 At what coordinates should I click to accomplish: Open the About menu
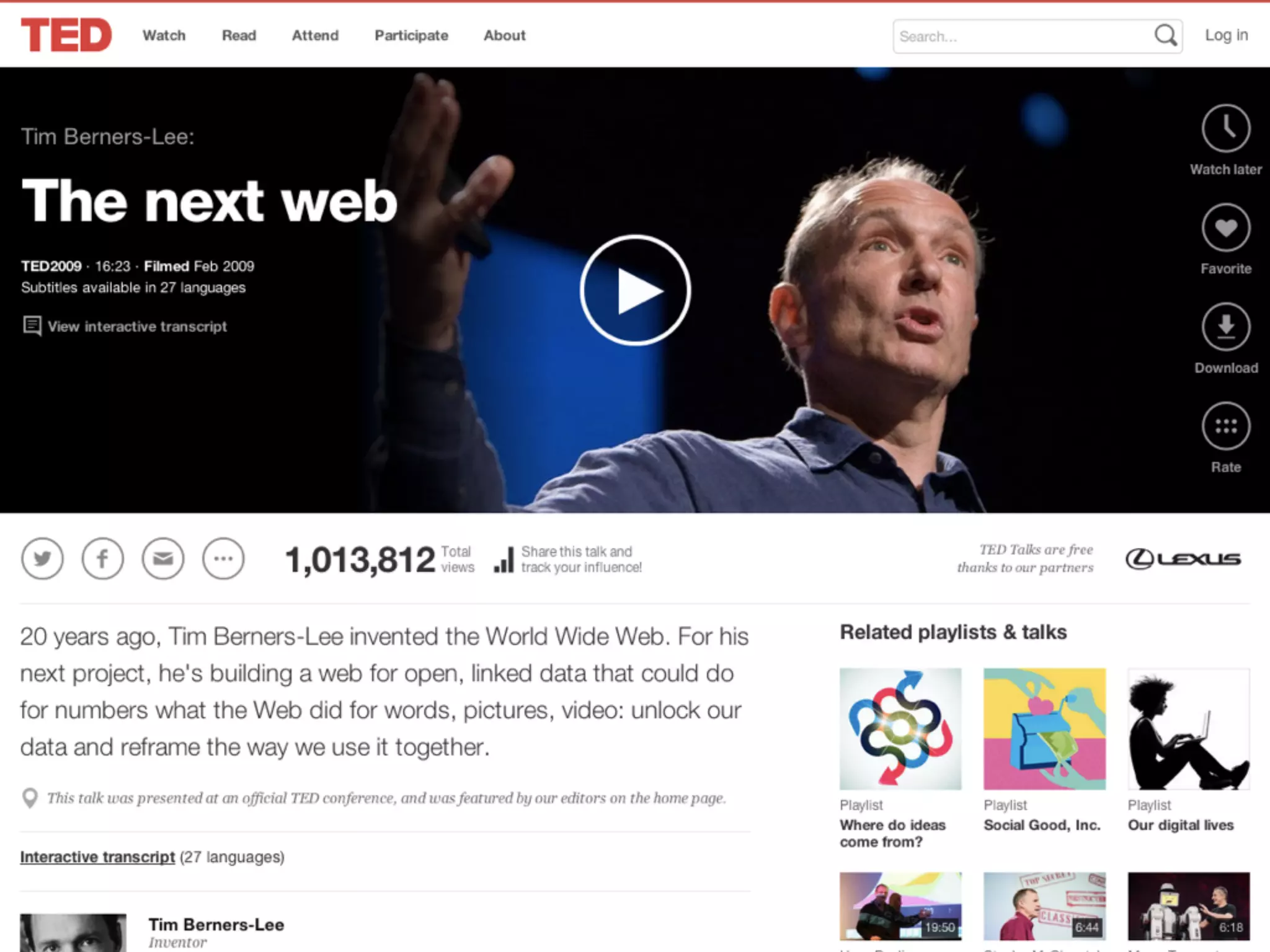505,35
